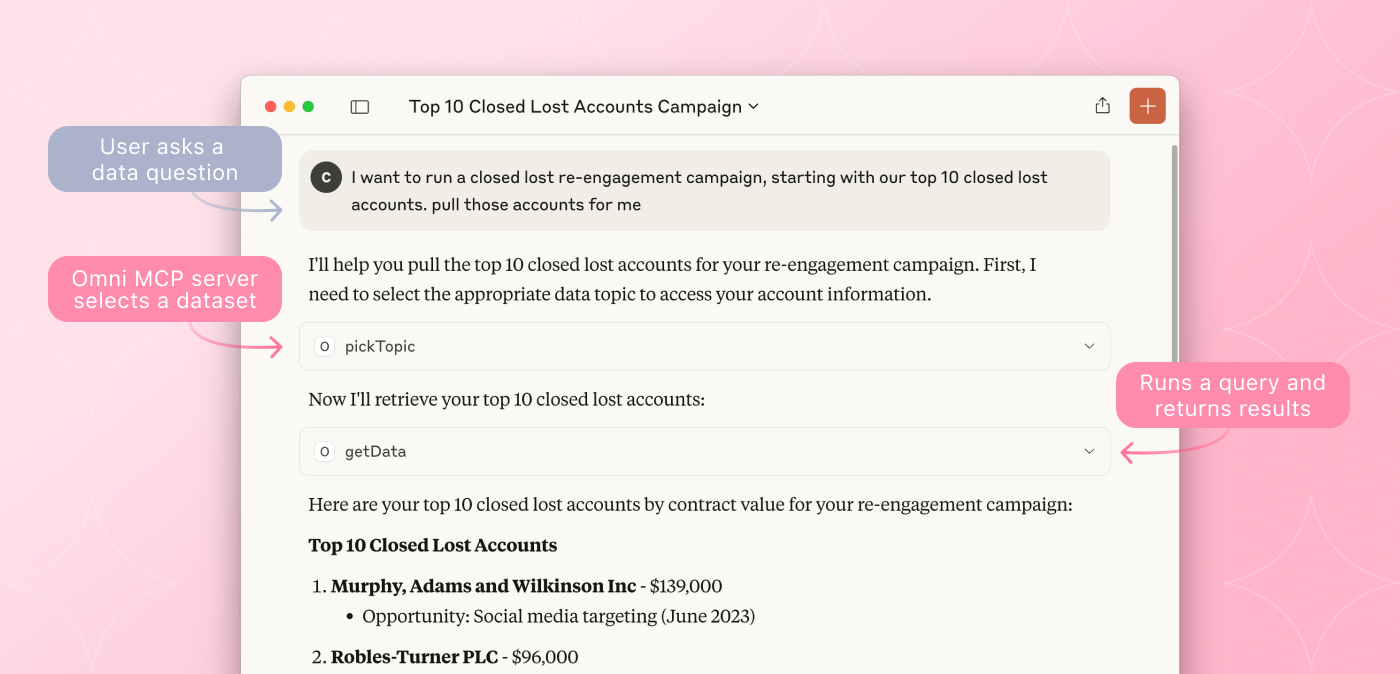
Task: Expand the getData chevron
Action: (x=1089, y=451)
